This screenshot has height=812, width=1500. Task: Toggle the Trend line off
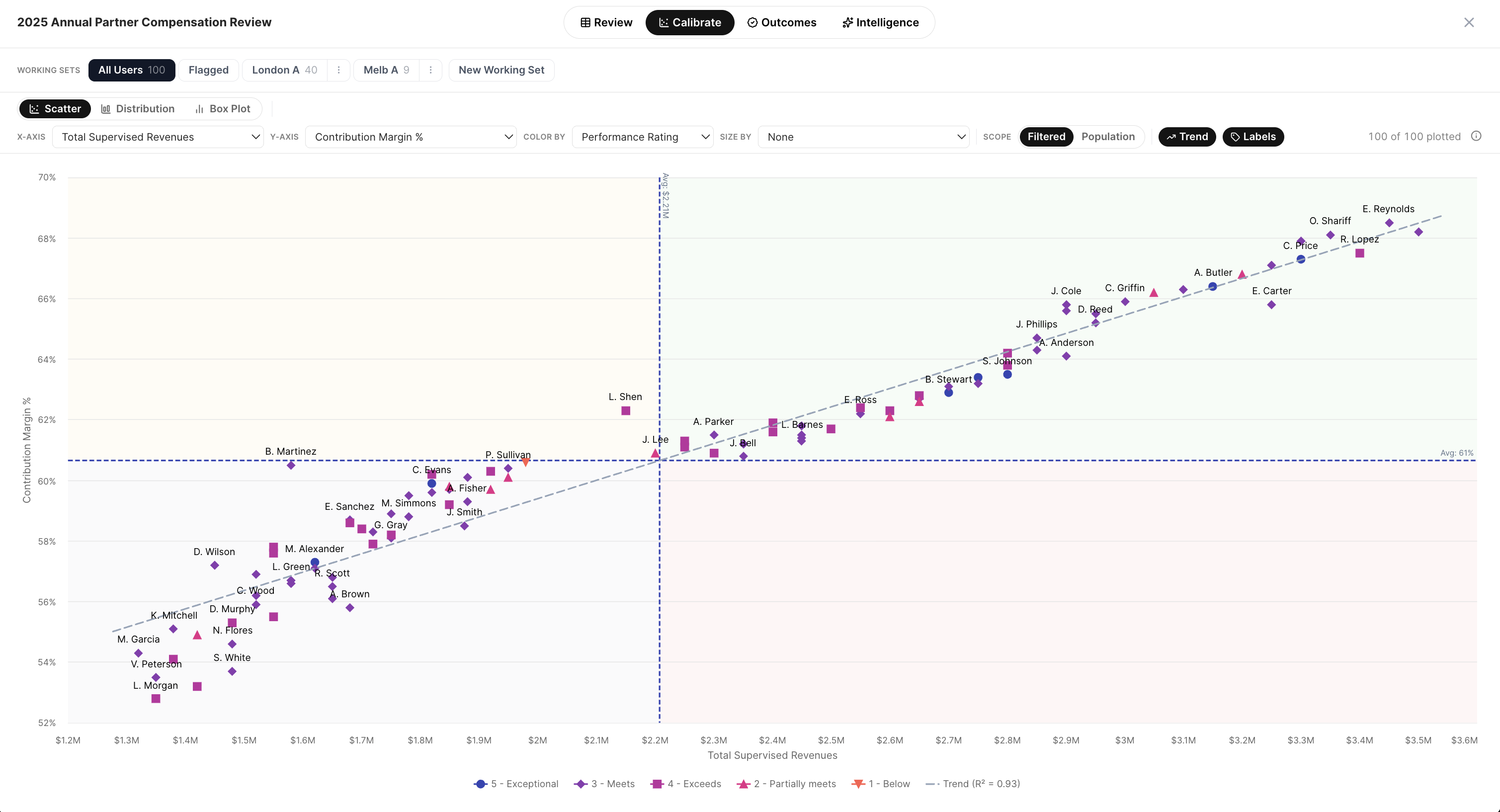click(1187, 137)
